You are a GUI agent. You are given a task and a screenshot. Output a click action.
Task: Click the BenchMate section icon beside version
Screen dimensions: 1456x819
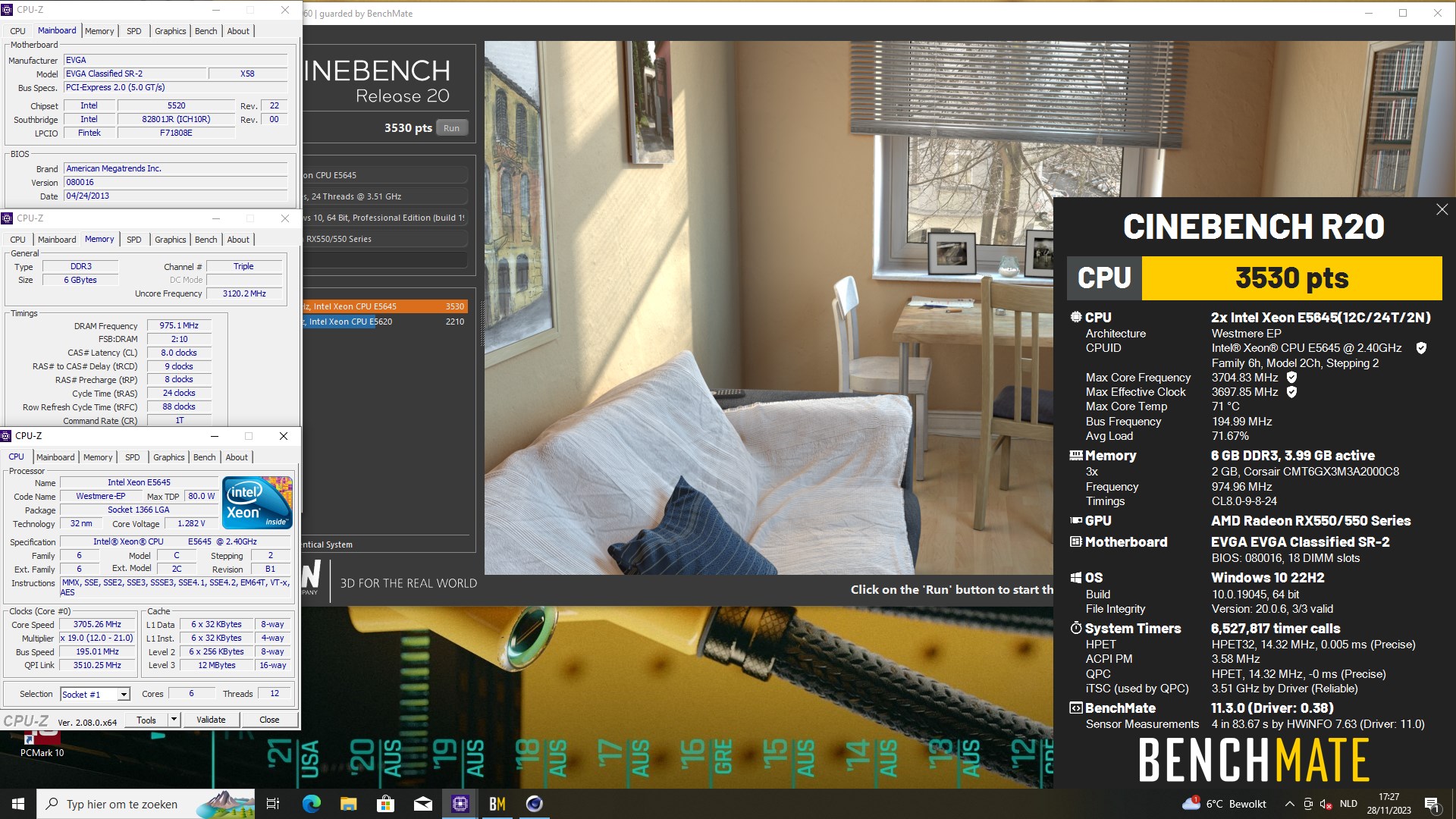1075,708
